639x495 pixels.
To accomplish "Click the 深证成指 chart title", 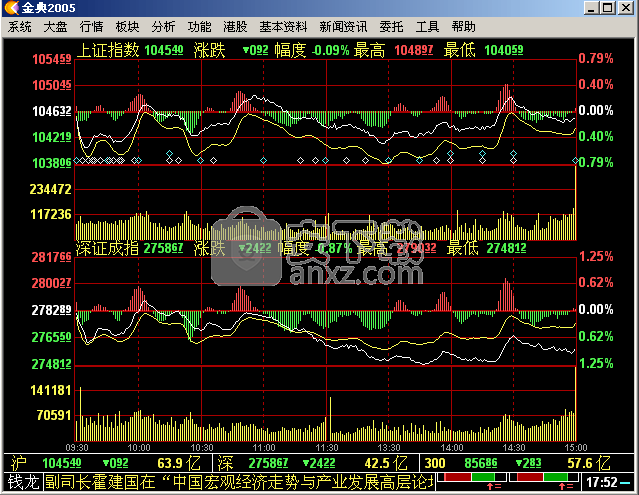I will (108, 248).
